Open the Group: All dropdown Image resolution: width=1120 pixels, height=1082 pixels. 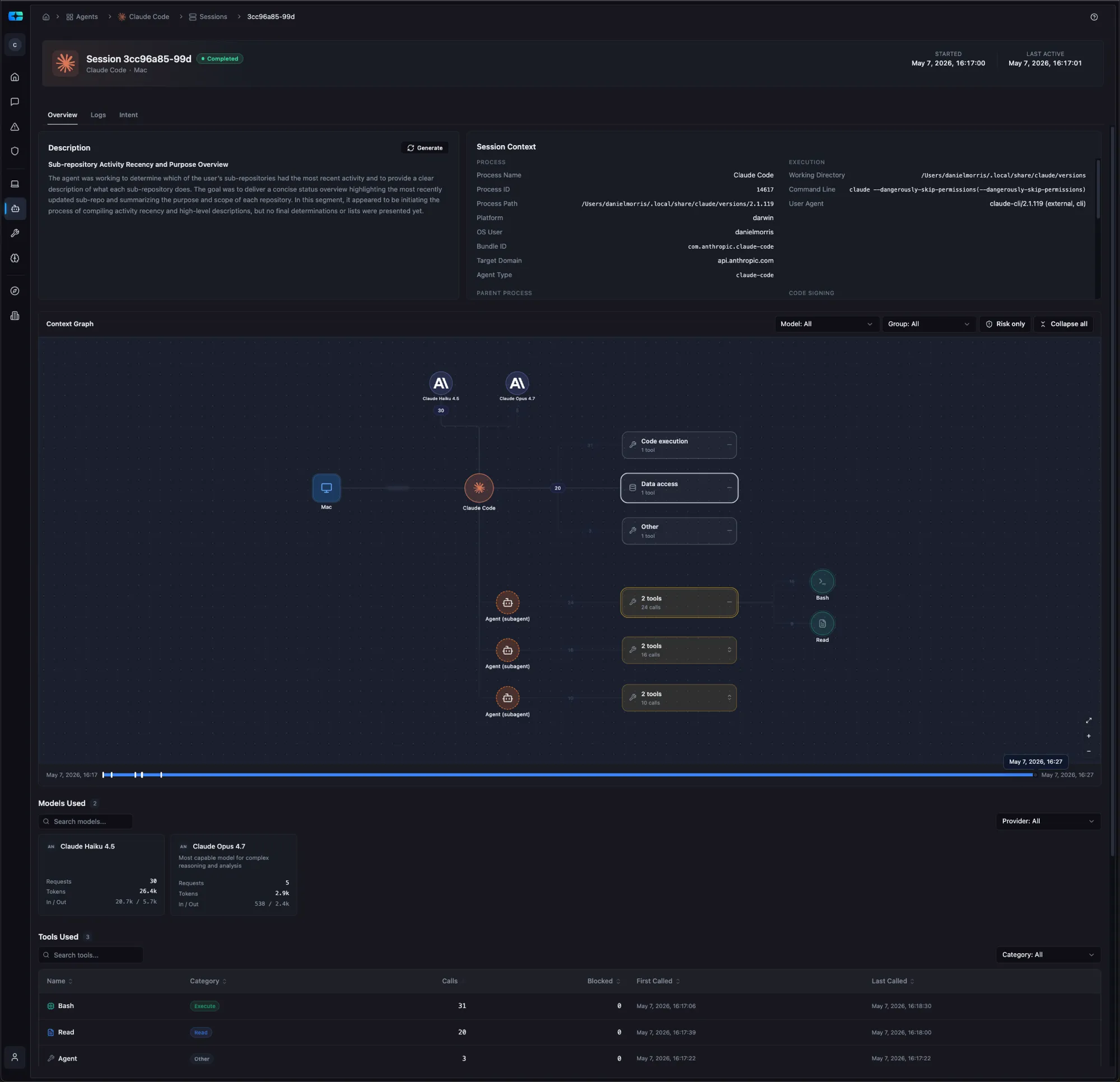928,324
